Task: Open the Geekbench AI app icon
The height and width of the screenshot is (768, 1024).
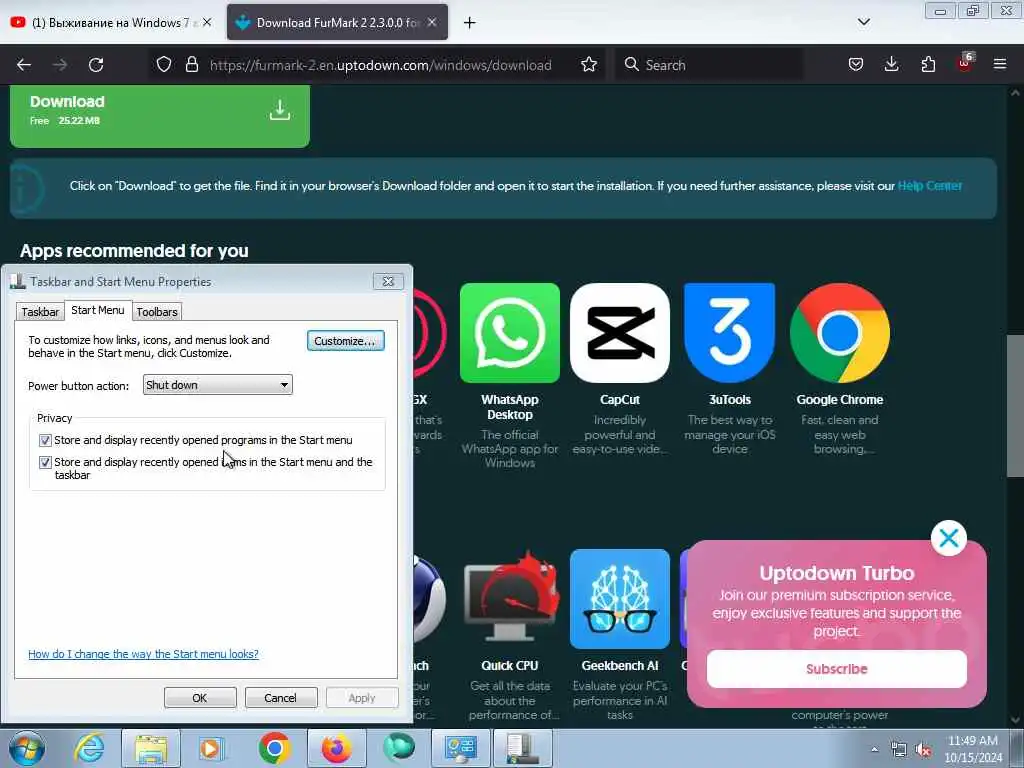Action: coord(620,599)
